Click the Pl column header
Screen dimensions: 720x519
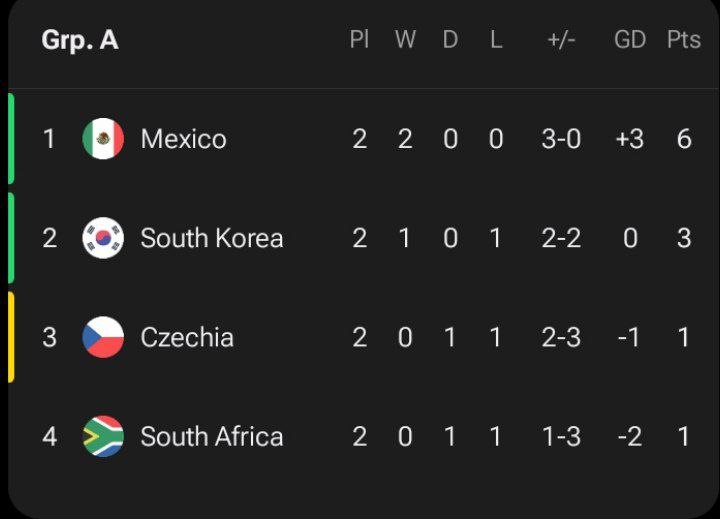(x=359, y=39)
